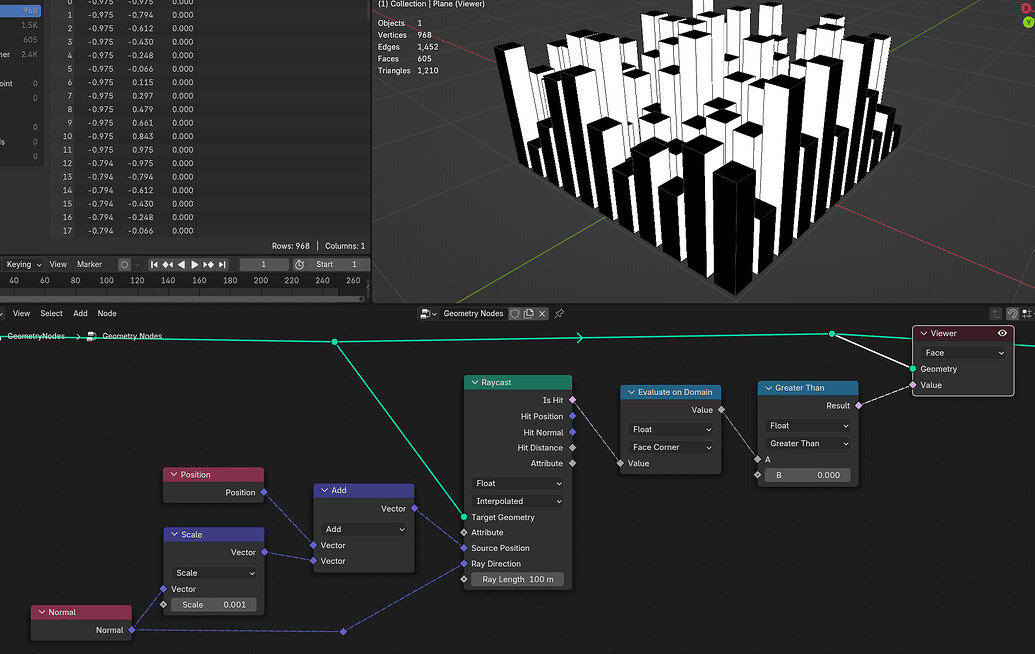Click GeometryNodes modifier in the breadcrumb
This screenshot has width=1035, height=654.
point(35,336)
